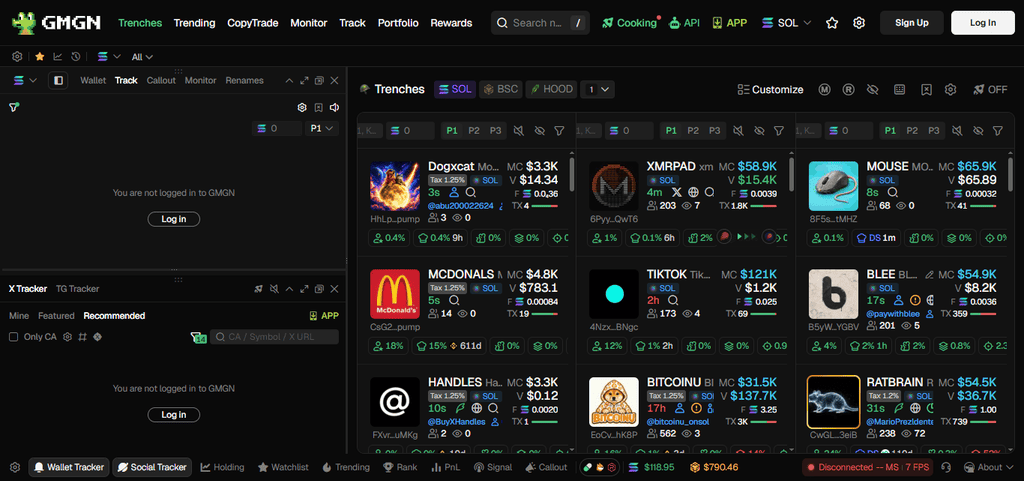The width and height of the screenshot is (1024, 481).
Task: Open the Cooking rocket feature
Action: 629,23
